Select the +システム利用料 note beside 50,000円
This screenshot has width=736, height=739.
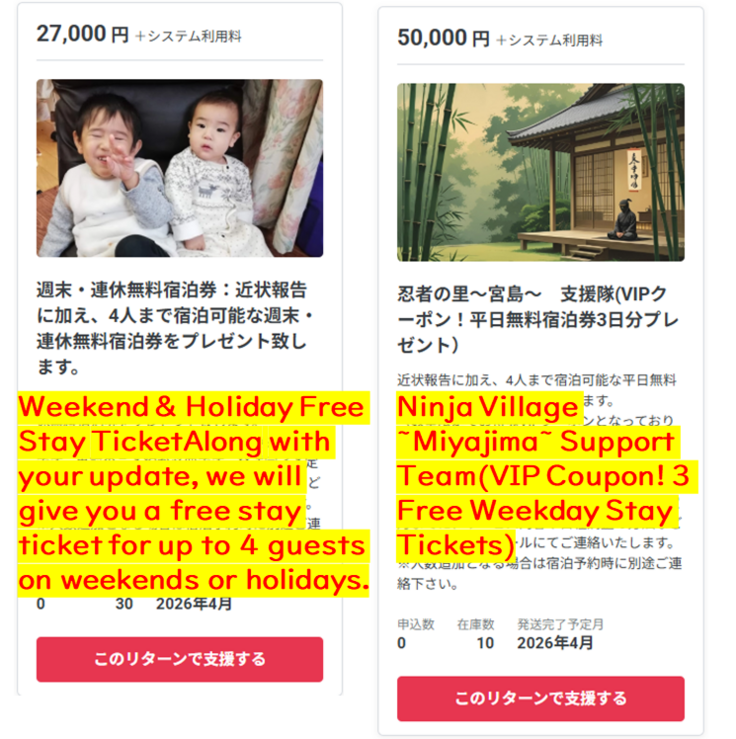[x=549, y=41]
